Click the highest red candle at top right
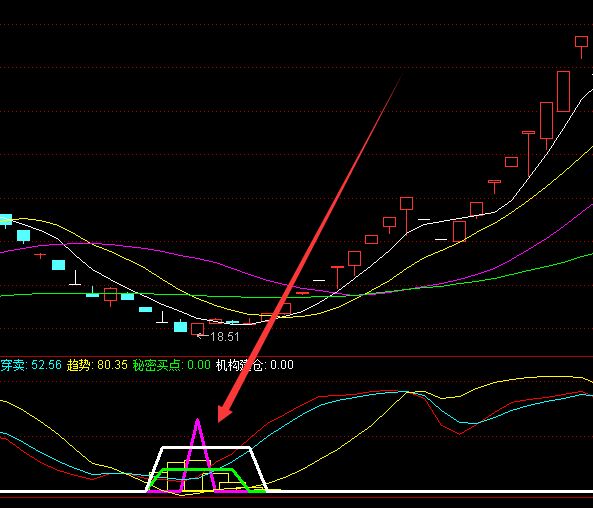 pyautogui.click(x=581, y=42)
